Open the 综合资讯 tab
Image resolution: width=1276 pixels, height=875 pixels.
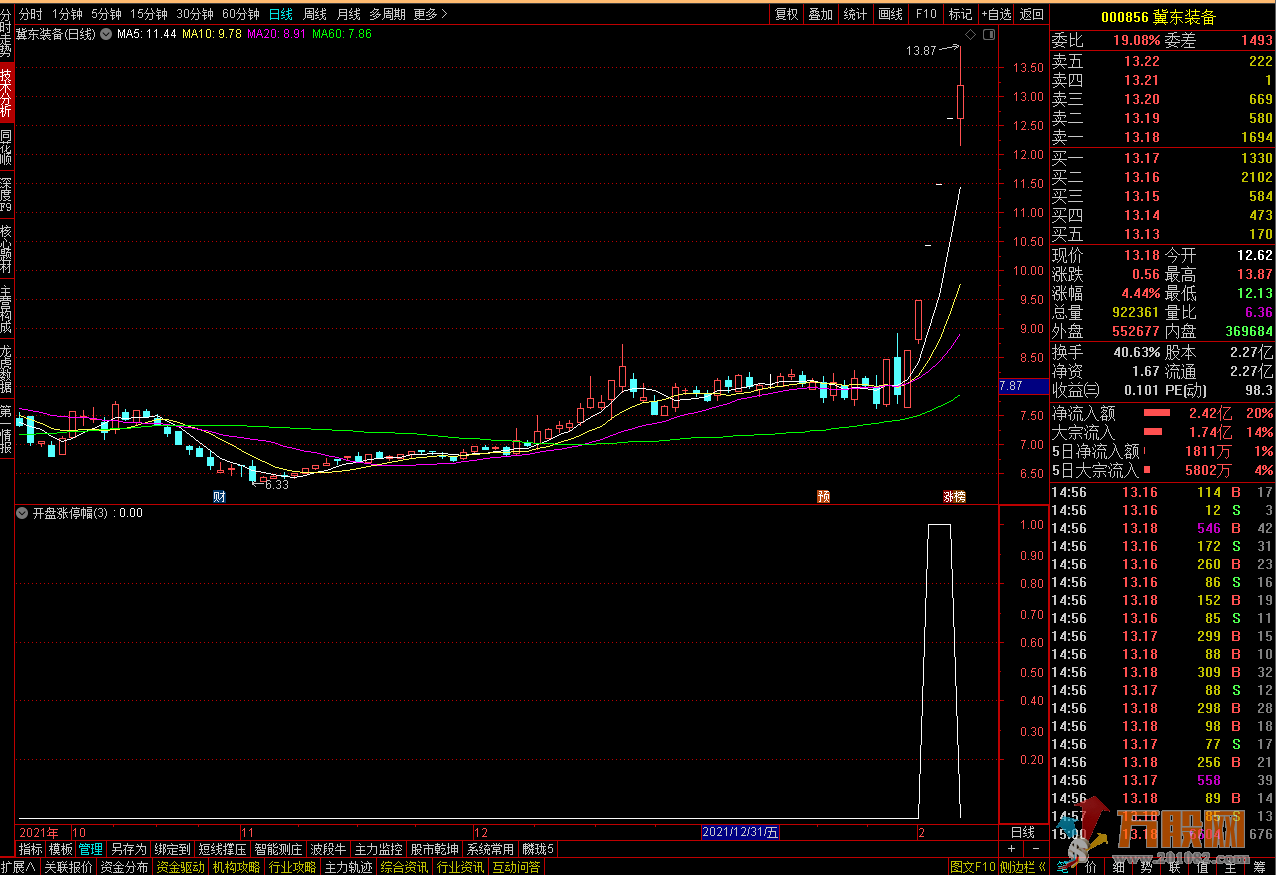coord(404,867)
